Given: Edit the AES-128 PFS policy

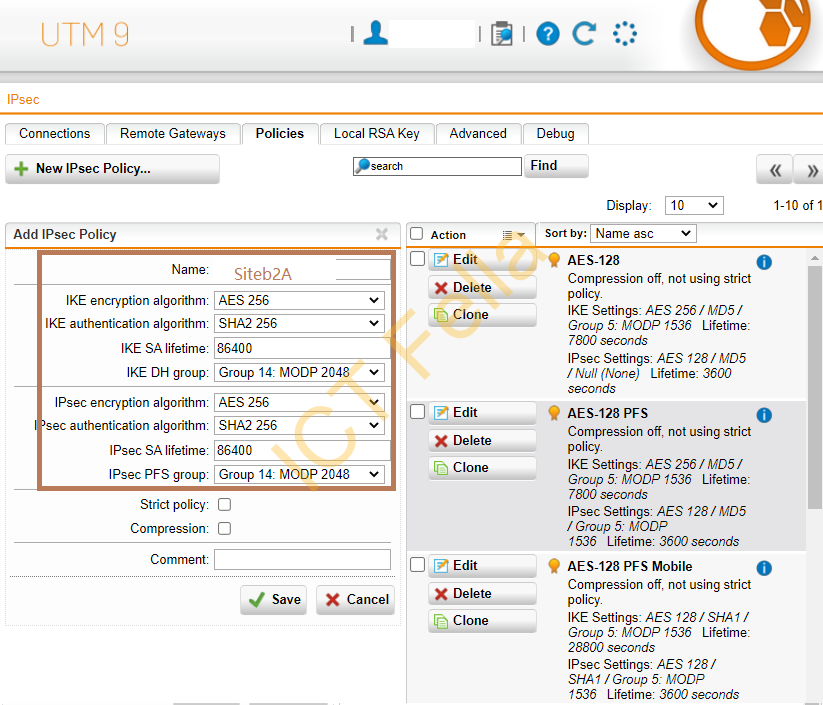Looking at the screenshot, I should coord(482,413).
